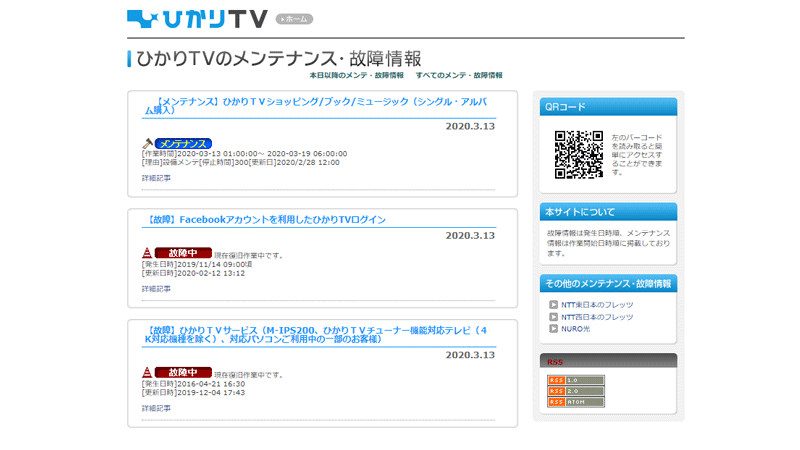
Task: Click warning cone icon in Facebook entry
Action: coord(147,253)
